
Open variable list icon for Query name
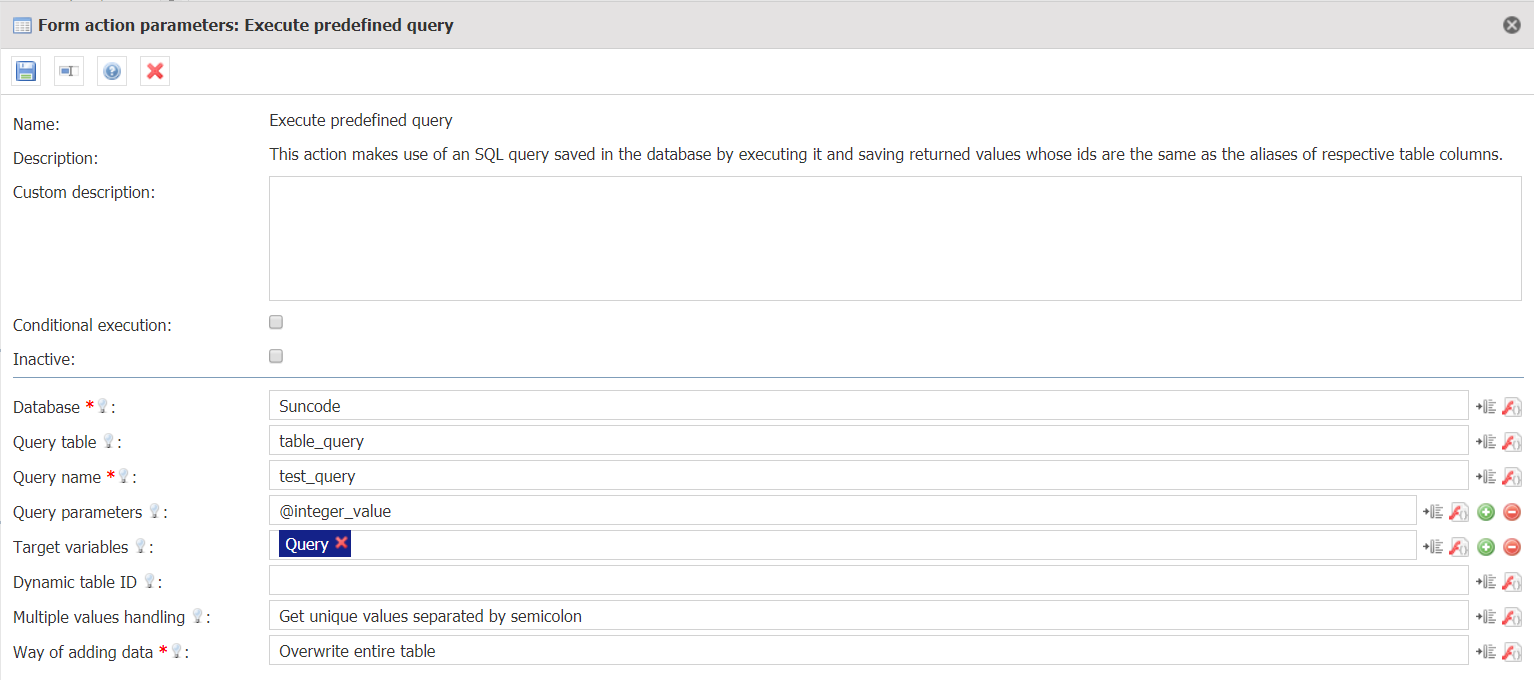point(1486,477)
